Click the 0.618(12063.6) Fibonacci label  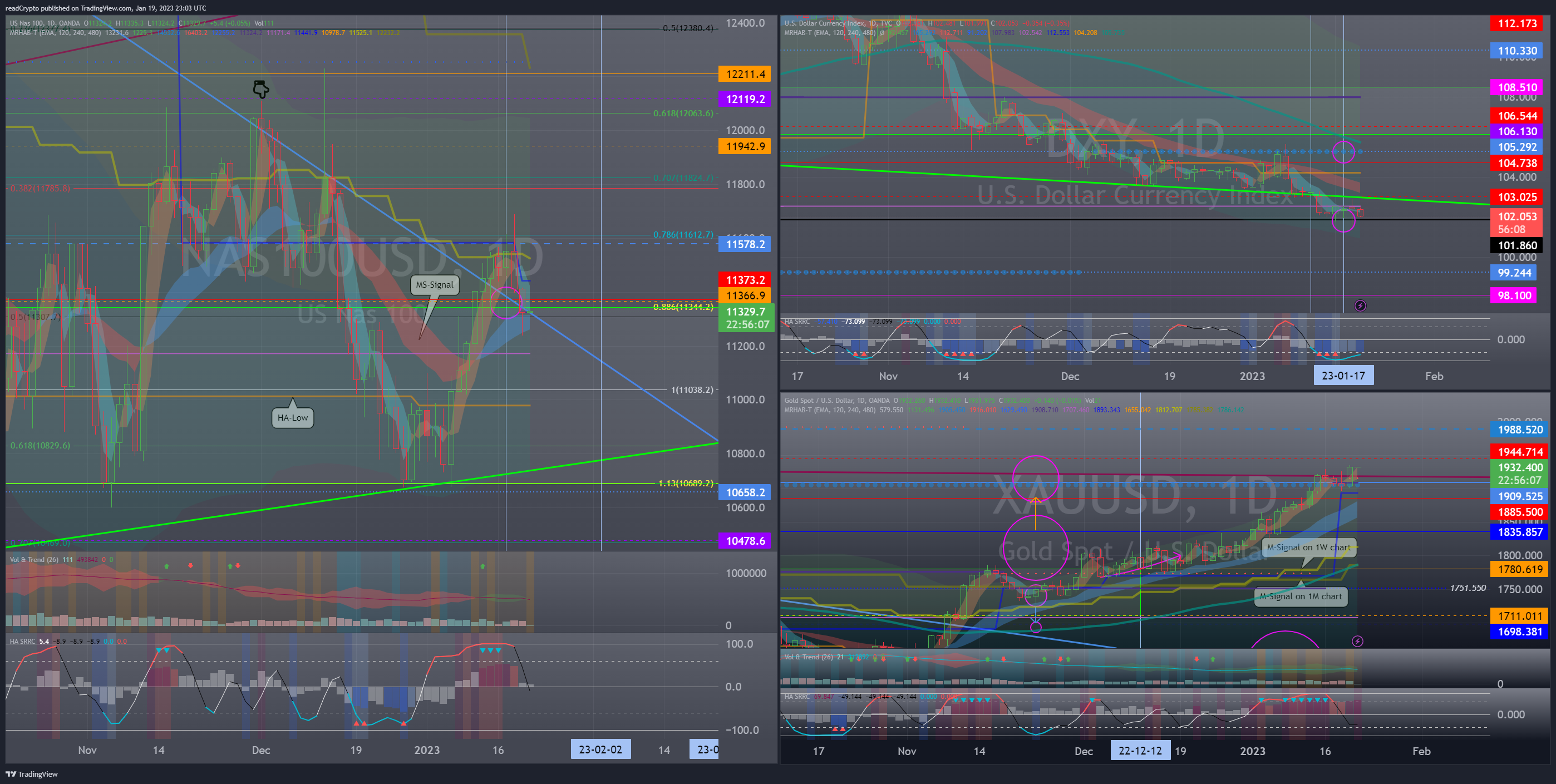click(683, 113)
